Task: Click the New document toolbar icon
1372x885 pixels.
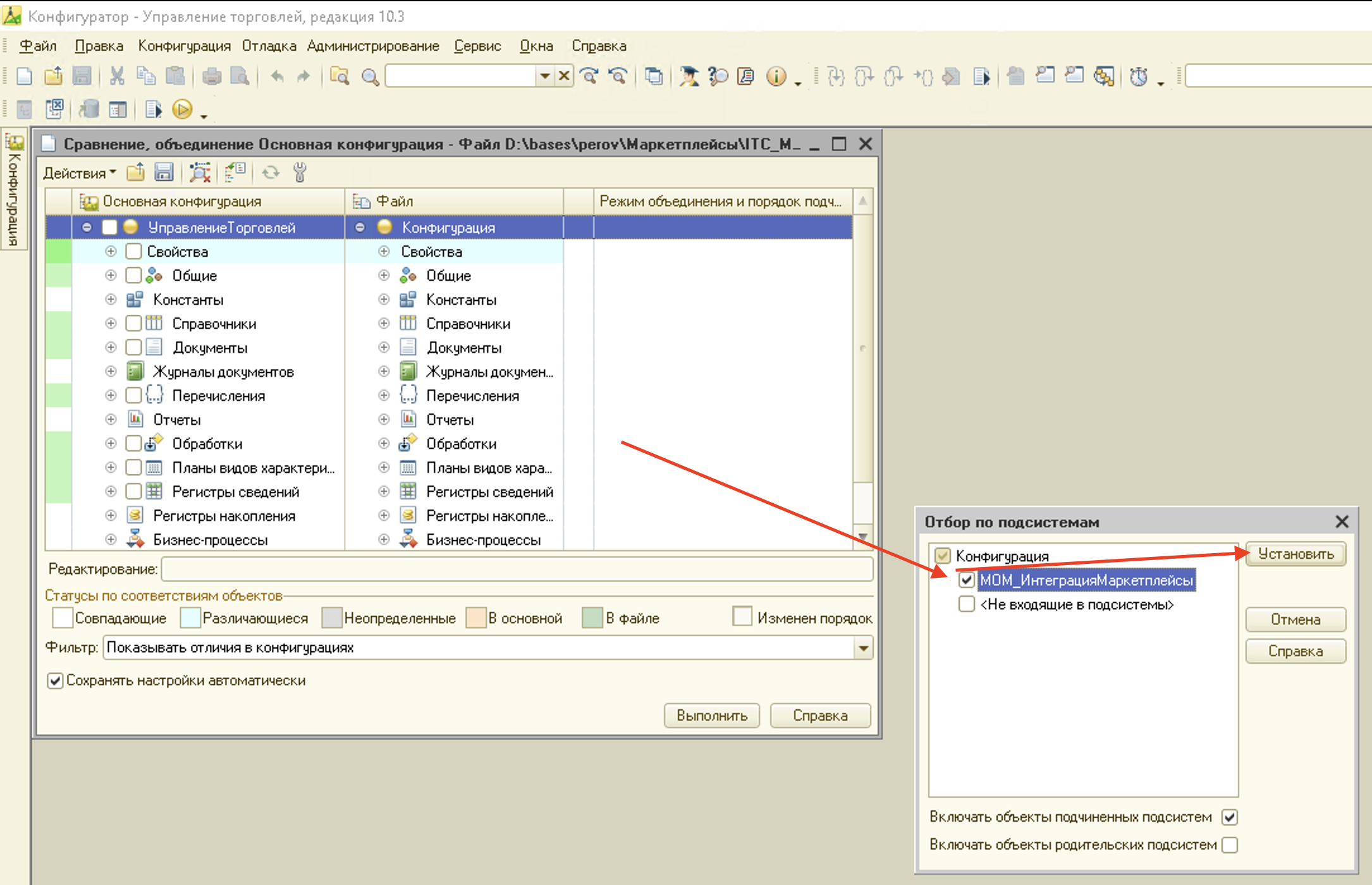Action: (x=24, y=76)
